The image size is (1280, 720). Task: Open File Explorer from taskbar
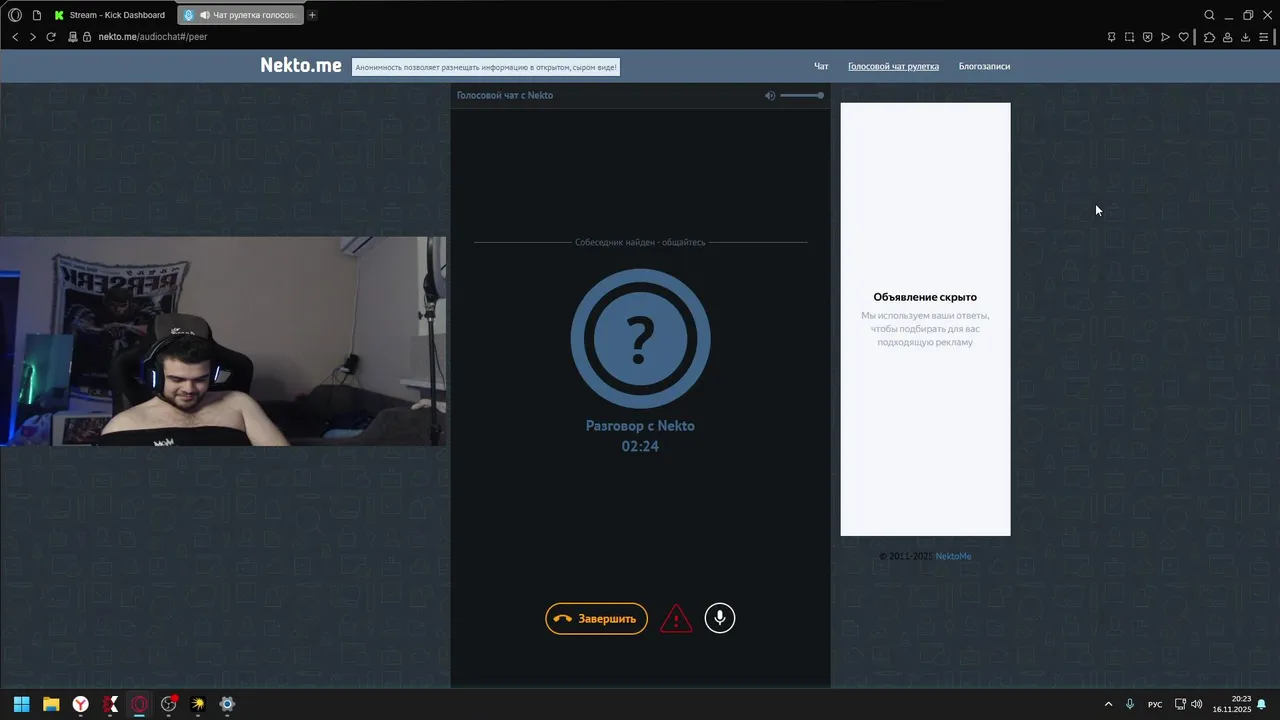click(51, 704)
